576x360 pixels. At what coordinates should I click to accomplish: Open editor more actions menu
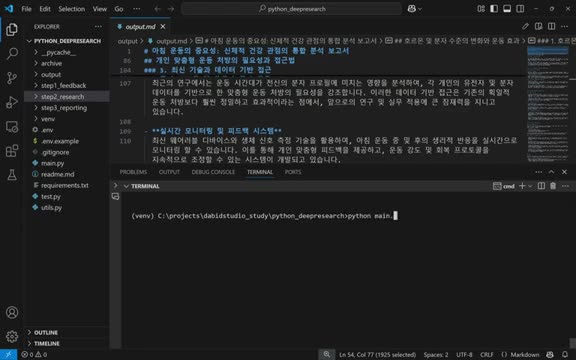tap(565, 26)
